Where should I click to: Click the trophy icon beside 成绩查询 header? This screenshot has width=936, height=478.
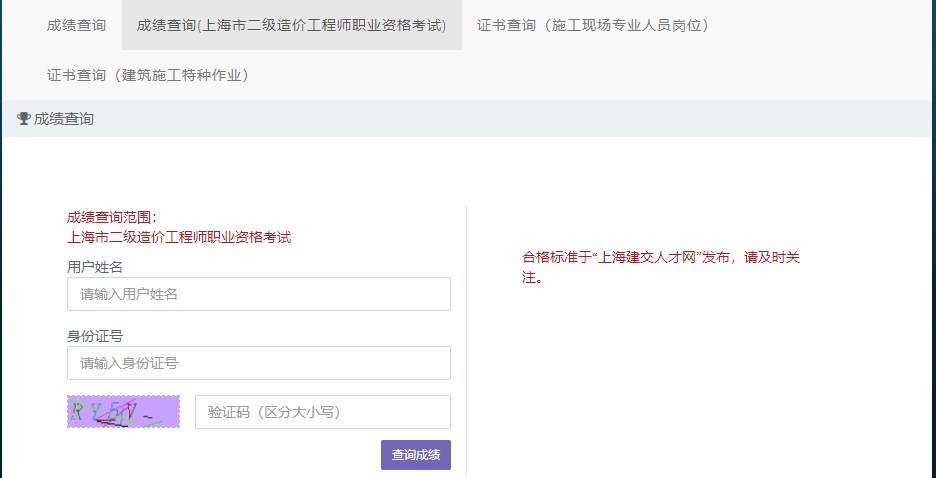point(24,119)
